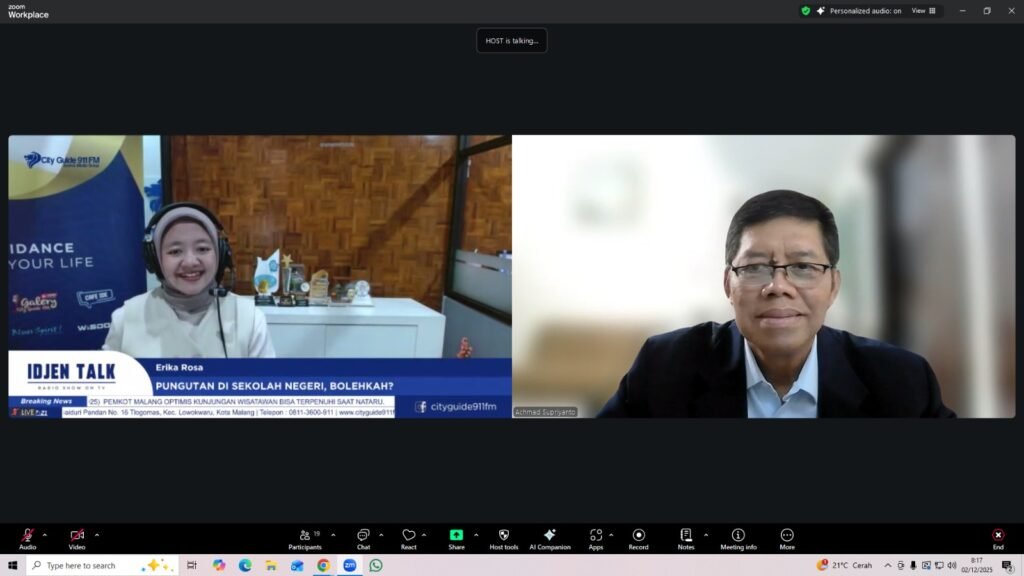The height and width of the screenshot is (576, 1024).
Task: Expand the Share options arrow
Action: 476,535
